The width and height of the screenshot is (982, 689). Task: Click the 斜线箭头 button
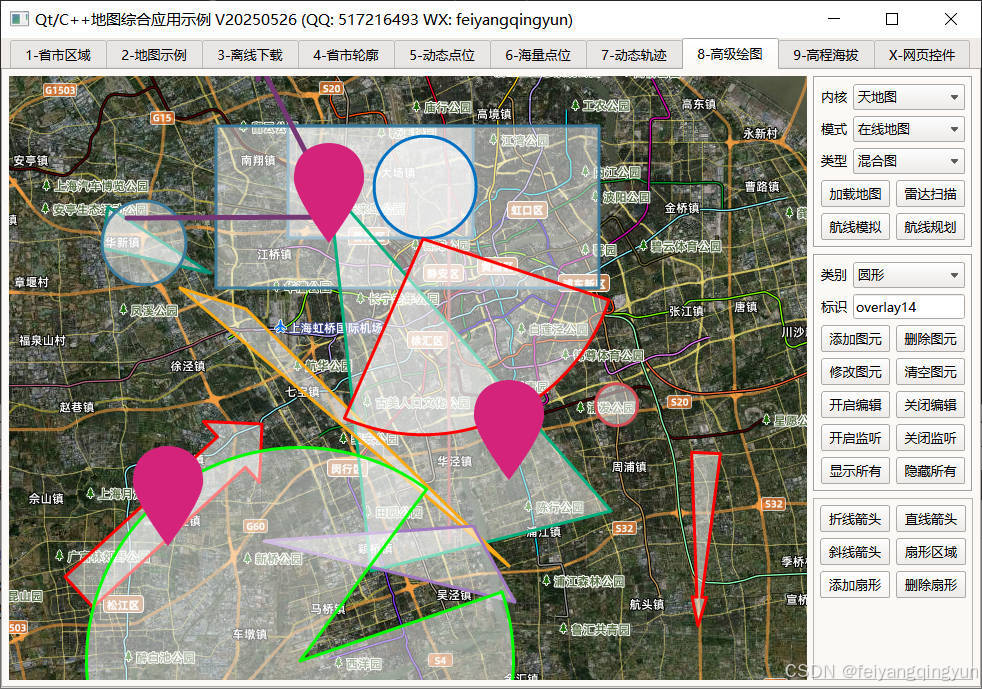click(x=855, y=552)
